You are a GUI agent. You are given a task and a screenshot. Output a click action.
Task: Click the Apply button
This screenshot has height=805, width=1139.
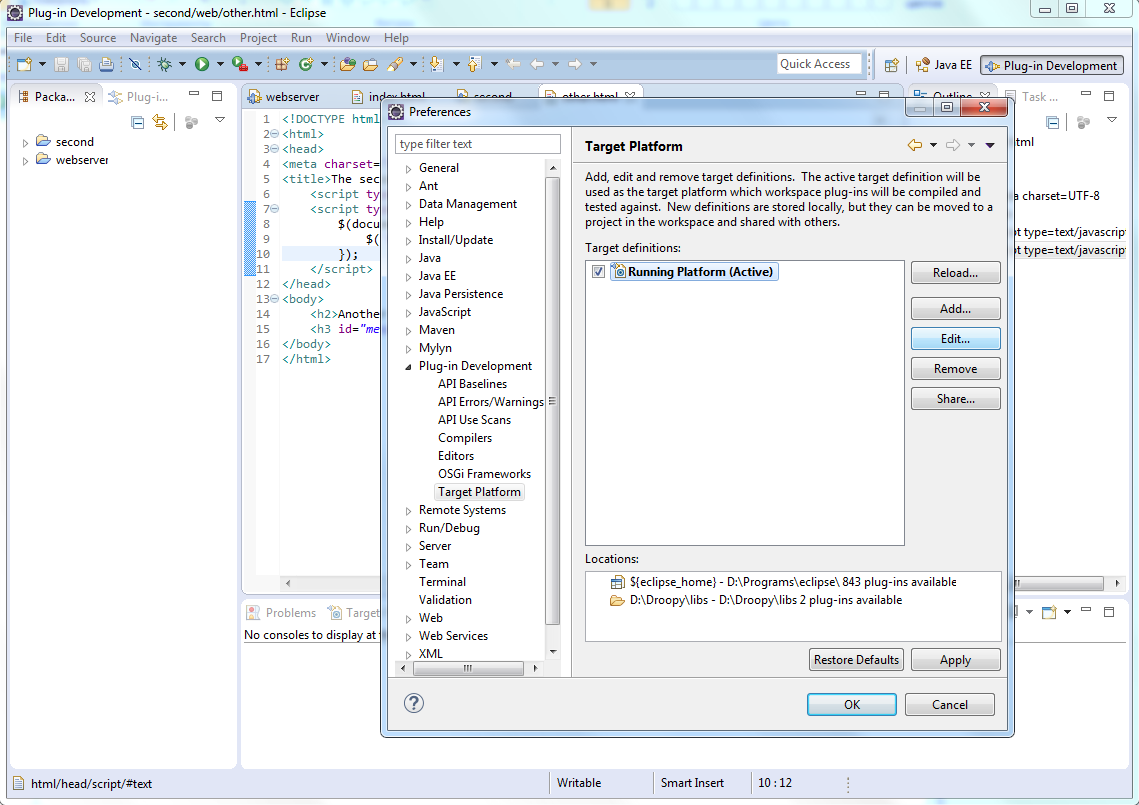(955, 660)
